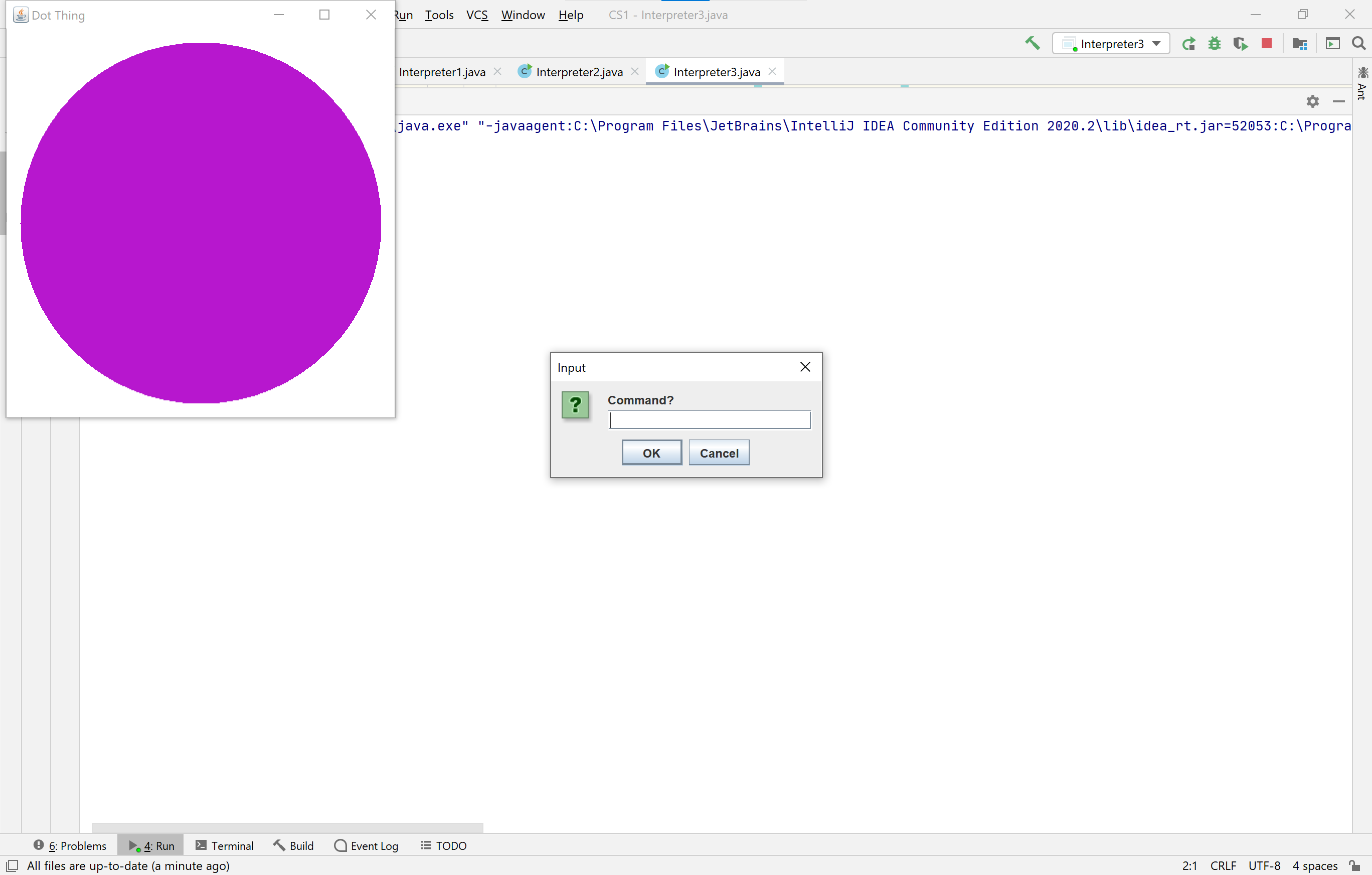Close the Interpreter2.java tab
The height and width of the screenshot is (875, 1372).
pyautogui.click(x=635, y=71)
